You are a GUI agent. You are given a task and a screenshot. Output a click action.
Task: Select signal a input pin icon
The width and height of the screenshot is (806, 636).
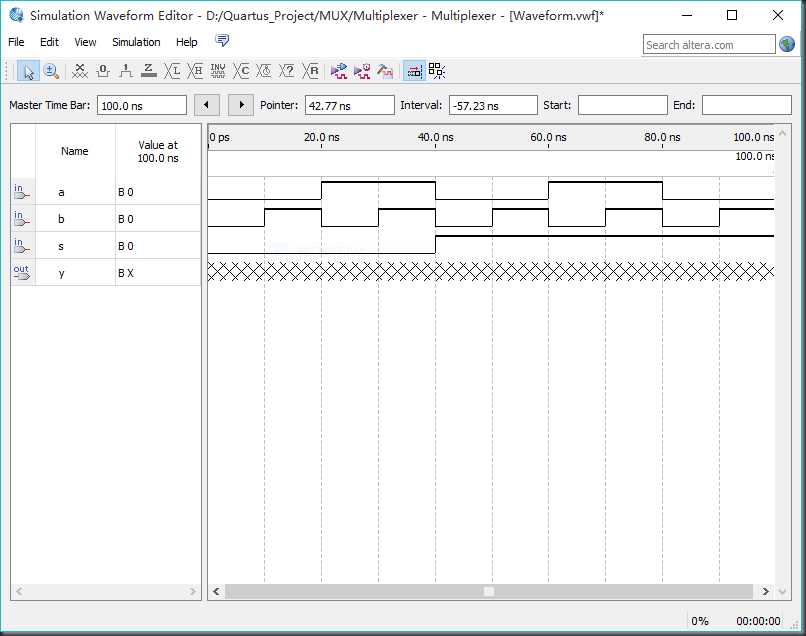22,192
